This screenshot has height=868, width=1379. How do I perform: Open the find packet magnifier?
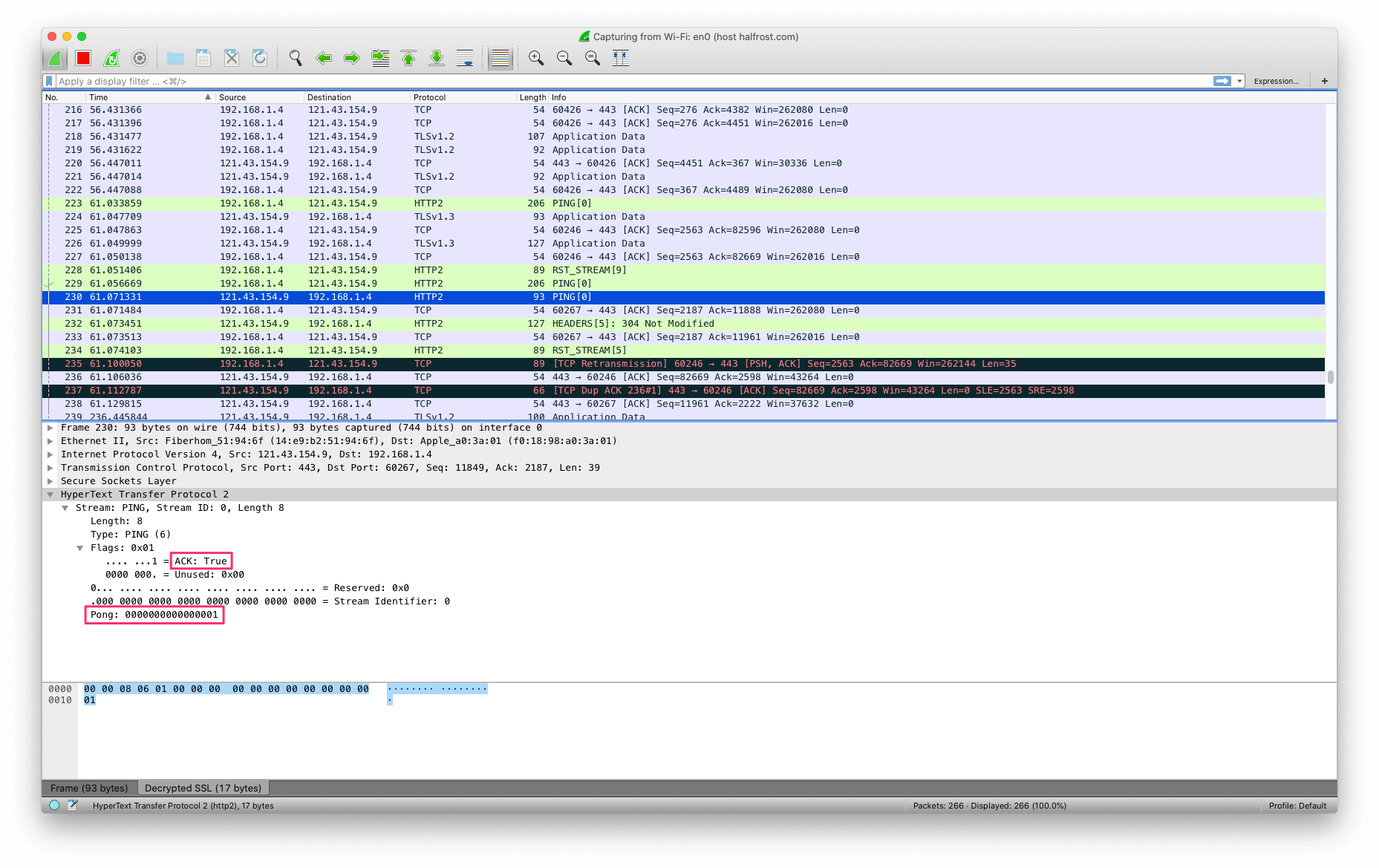pos(296,58)
